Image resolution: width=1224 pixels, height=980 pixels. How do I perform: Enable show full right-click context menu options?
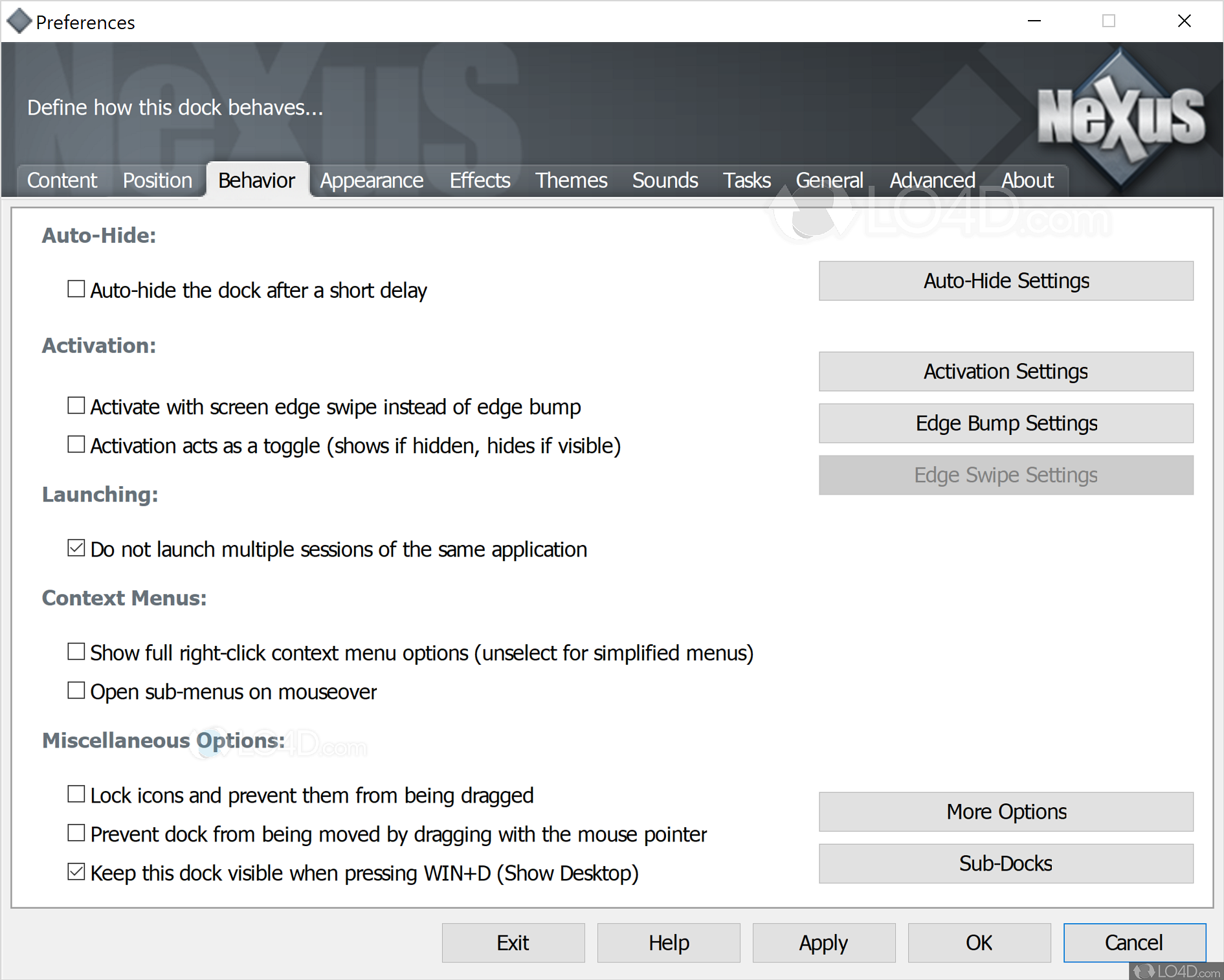(76, 651)
